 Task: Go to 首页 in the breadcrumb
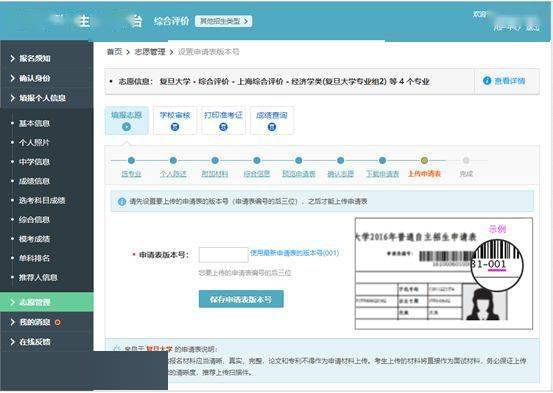click(114, 52)
